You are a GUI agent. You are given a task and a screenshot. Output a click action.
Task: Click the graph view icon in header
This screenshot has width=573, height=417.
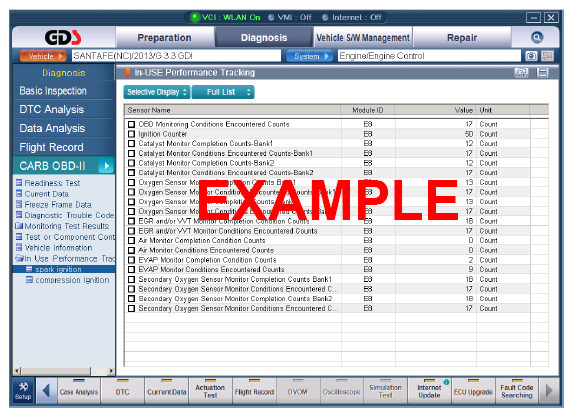521,73
